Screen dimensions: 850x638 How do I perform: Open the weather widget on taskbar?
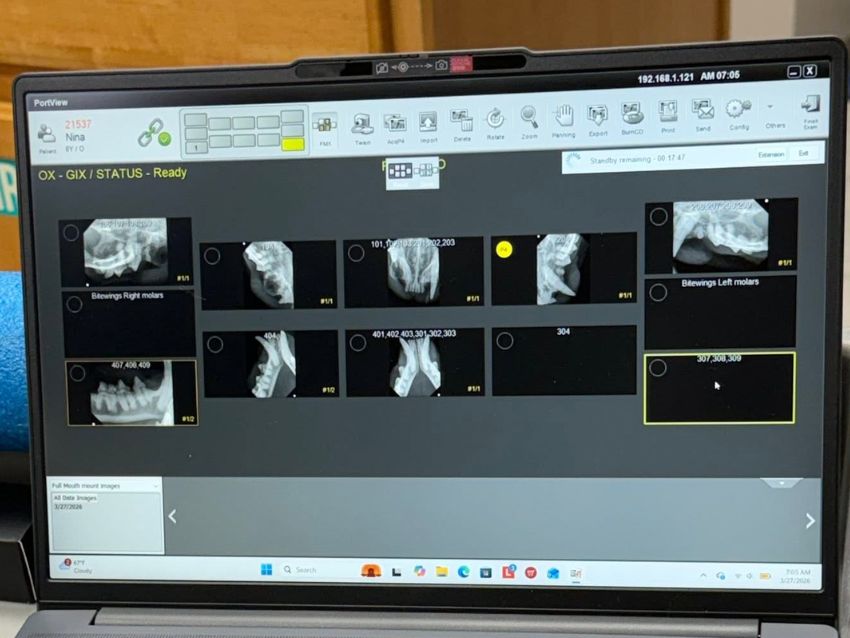76,566
